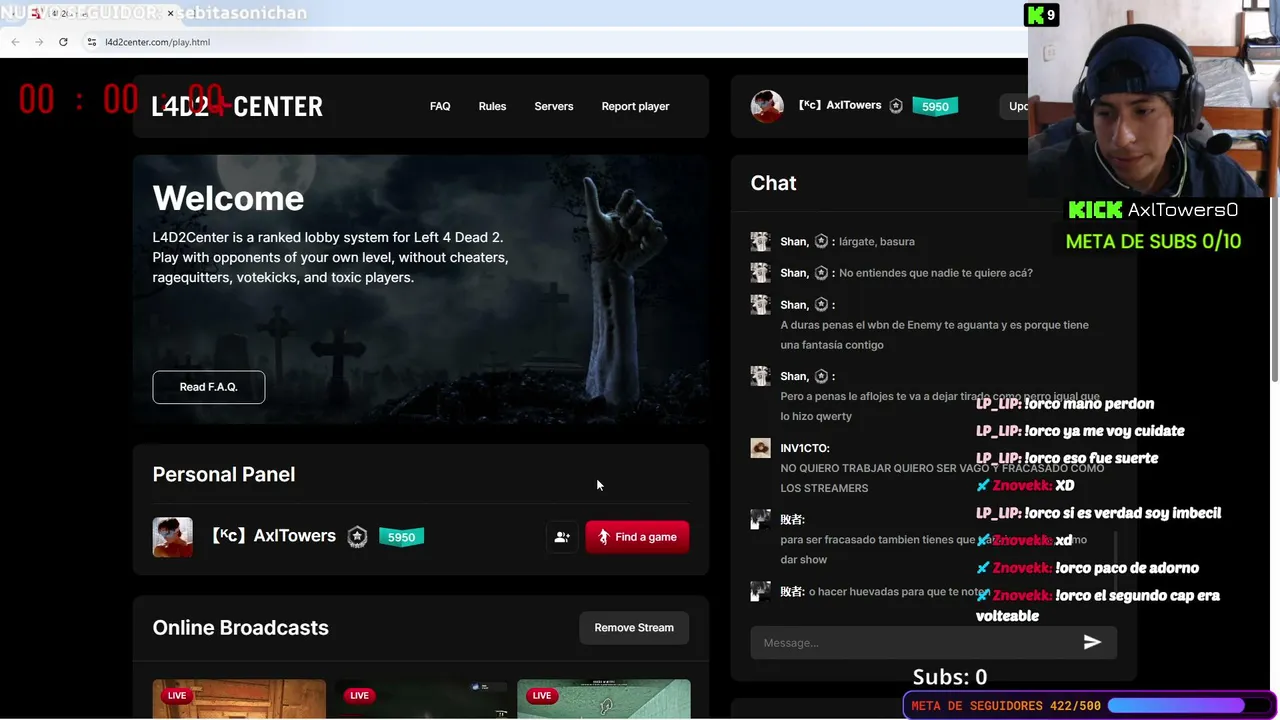Viewport: 1280px width, 720px height.
Task: Click the rank badge in Personal Panel
Action: pos(357,537)
